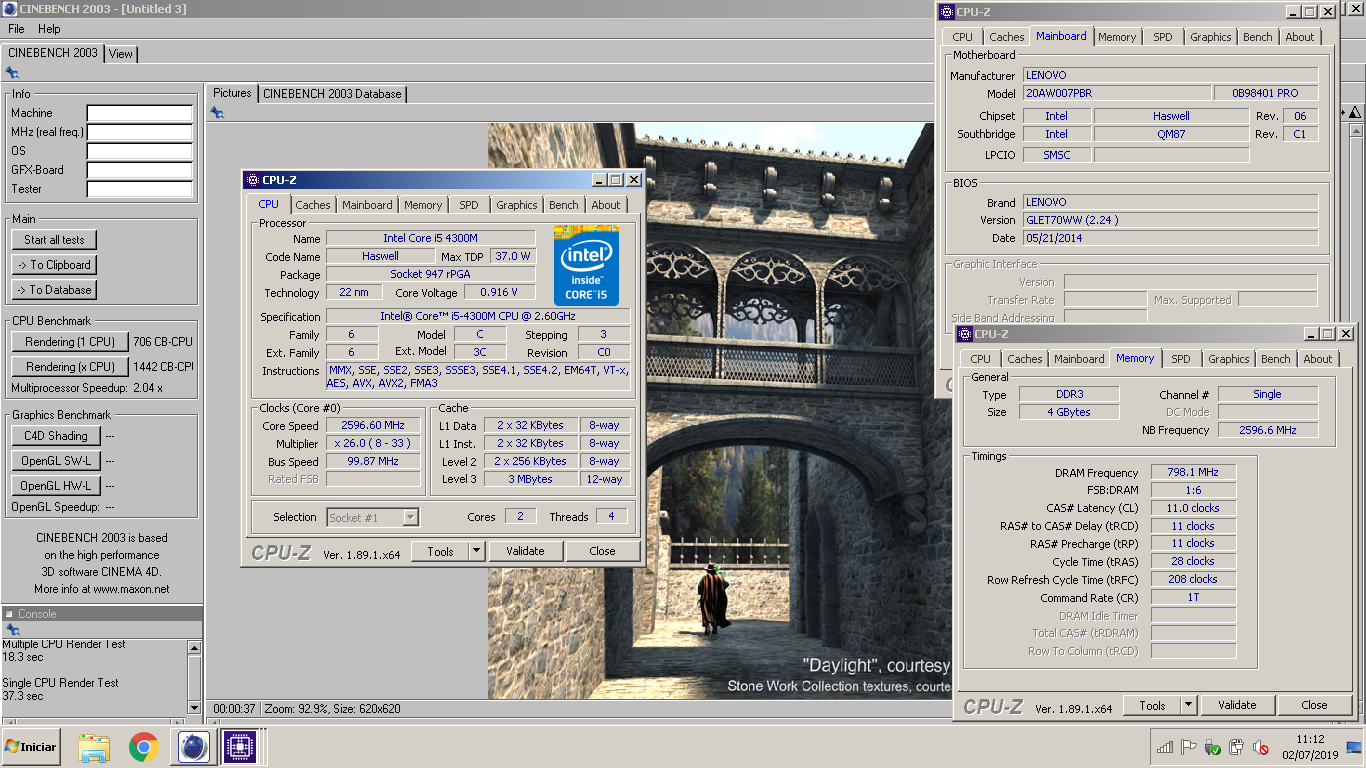Expand Tools dropdown arrow in front CPU-Z
Screen dimensions: 1366x768
(x=477, y=551)
